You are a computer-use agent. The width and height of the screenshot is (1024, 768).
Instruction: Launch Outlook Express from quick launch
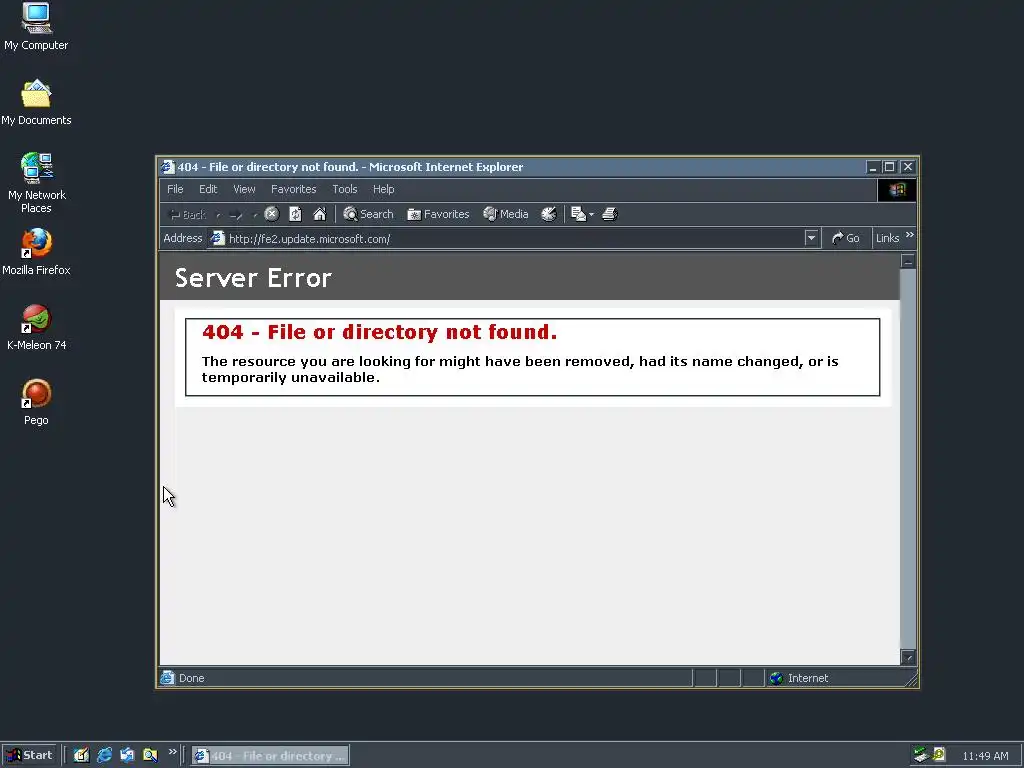pos(127,756)
